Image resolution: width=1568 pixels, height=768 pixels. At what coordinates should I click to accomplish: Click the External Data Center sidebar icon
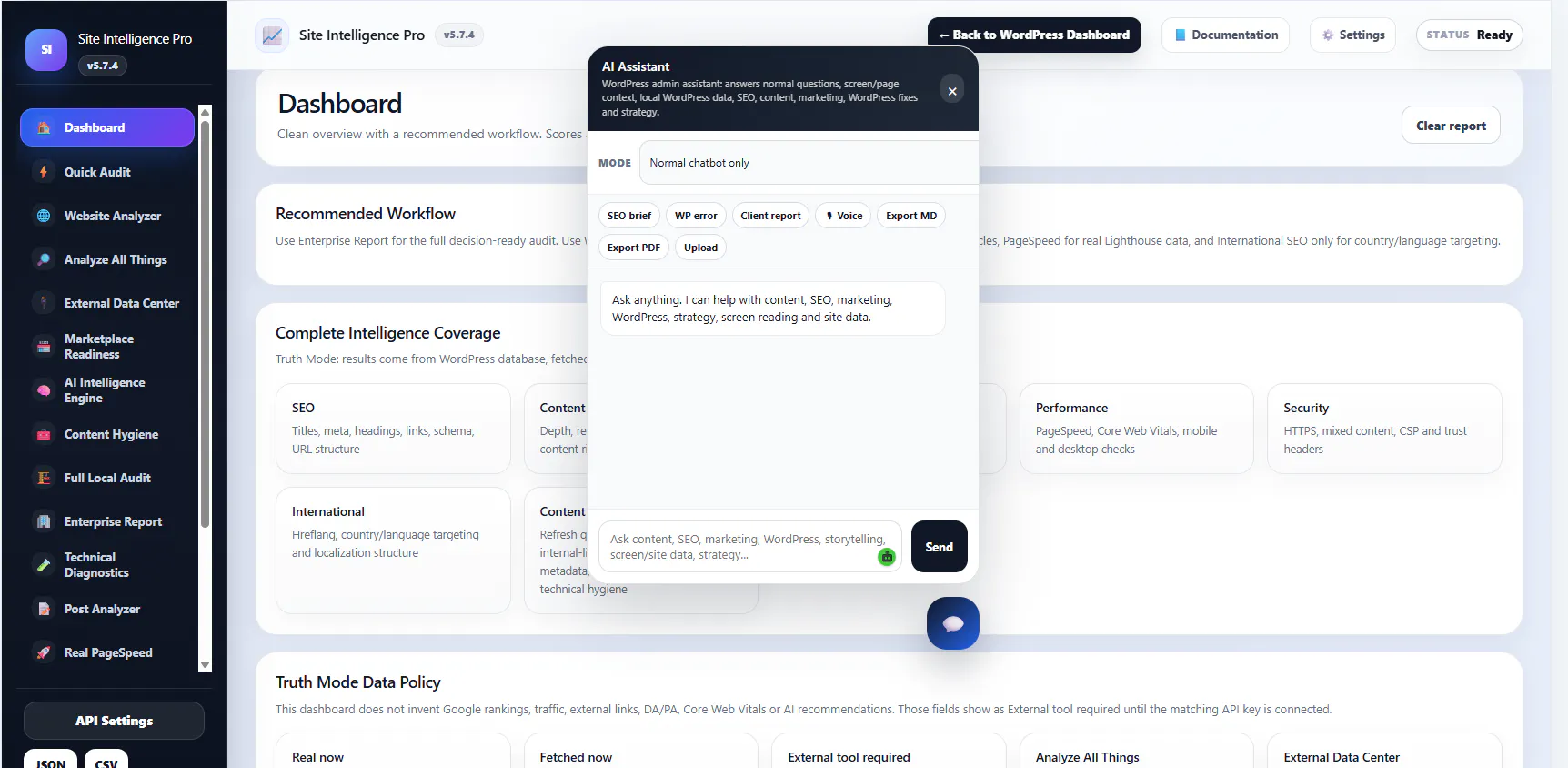tap(44, 303)
